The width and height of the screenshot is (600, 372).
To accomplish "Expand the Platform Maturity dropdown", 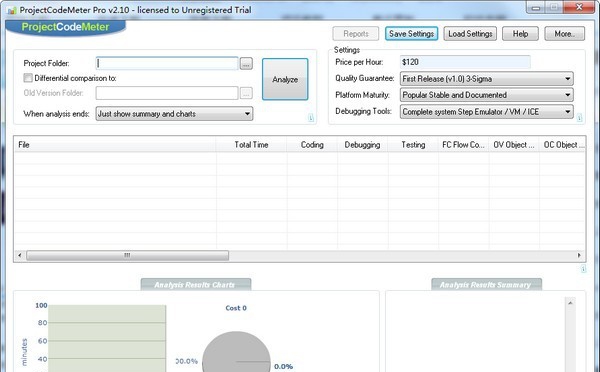I will pyautogui.click(x=486, y=95).
